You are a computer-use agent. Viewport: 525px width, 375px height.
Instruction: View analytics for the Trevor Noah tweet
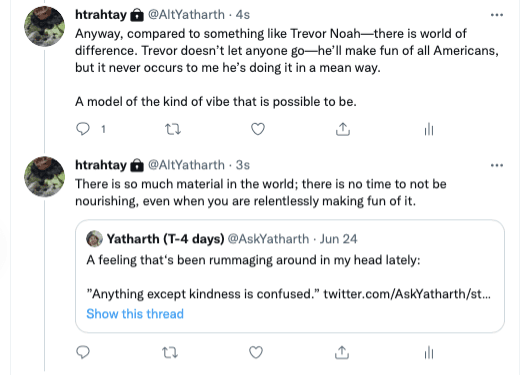click(x=429, y=129)
